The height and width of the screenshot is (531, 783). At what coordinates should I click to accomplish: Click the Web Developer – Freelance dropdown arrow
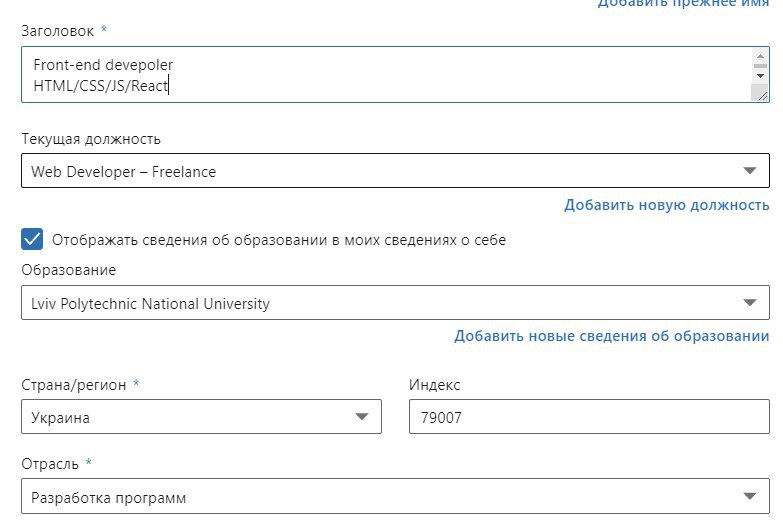click(x=750, y=172)
